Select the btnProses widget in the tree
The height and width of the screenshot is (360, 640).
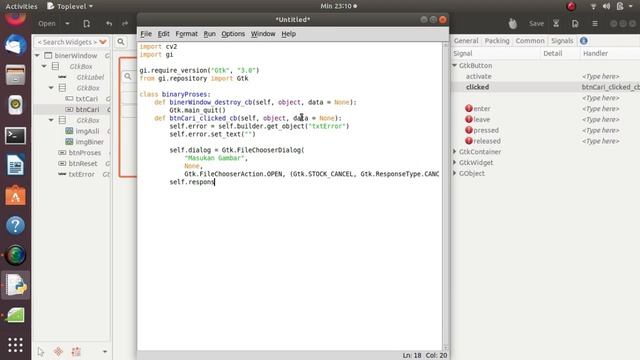tap(84, 152)
